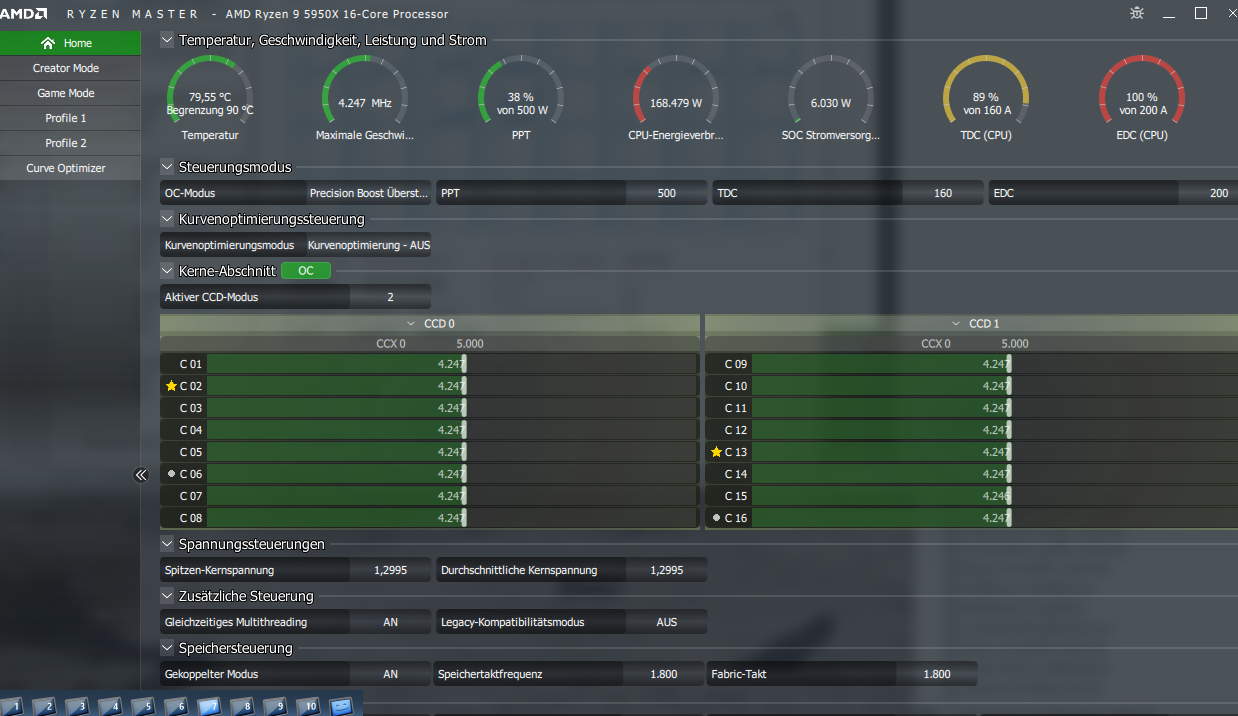
Task: Open Profile 1
Action: point(70,118)
